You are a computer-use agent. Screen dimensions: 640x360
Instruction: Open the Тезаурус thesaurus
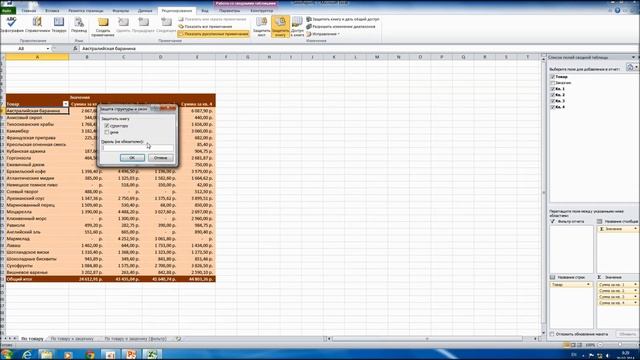59,24
